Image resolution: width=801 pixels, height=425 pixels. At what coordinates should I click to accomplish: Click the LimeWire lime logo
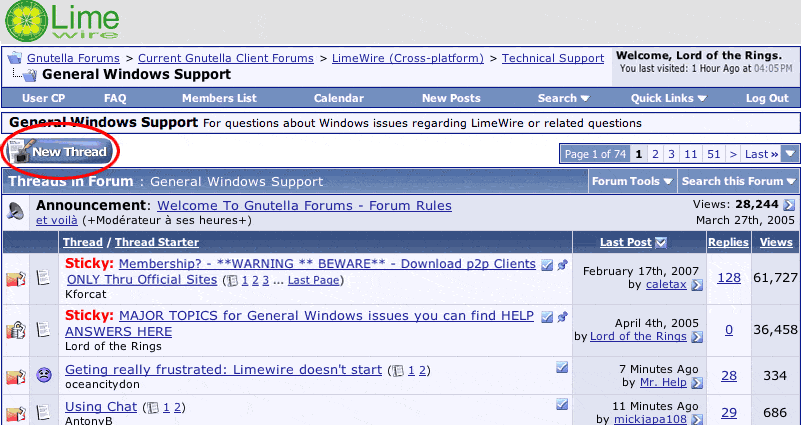click(x=22, y=19)
